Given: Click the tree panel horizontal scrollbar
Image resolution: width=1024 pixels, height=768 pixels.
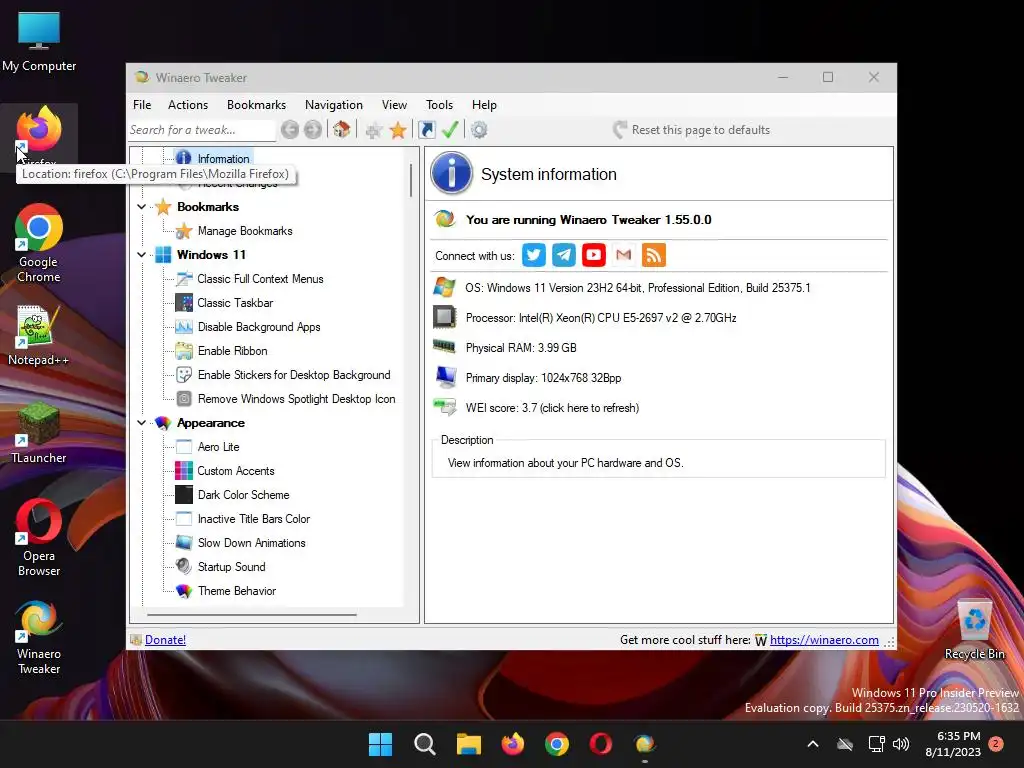Looking at the screenshot, I should [252, 615].
